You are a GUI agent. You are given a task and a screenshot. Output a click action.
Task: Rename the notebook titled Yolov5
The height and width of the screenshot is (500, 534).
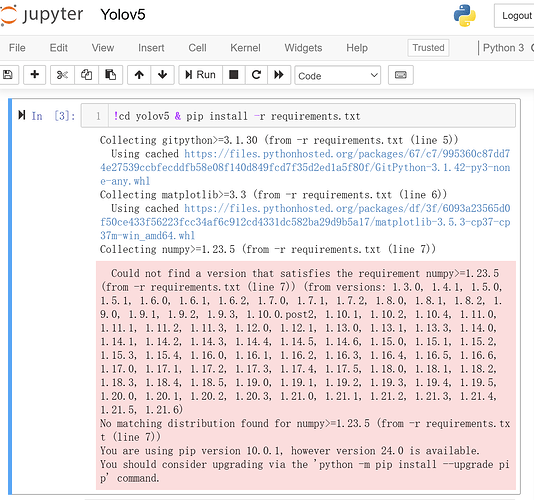(x=123, y=15)
